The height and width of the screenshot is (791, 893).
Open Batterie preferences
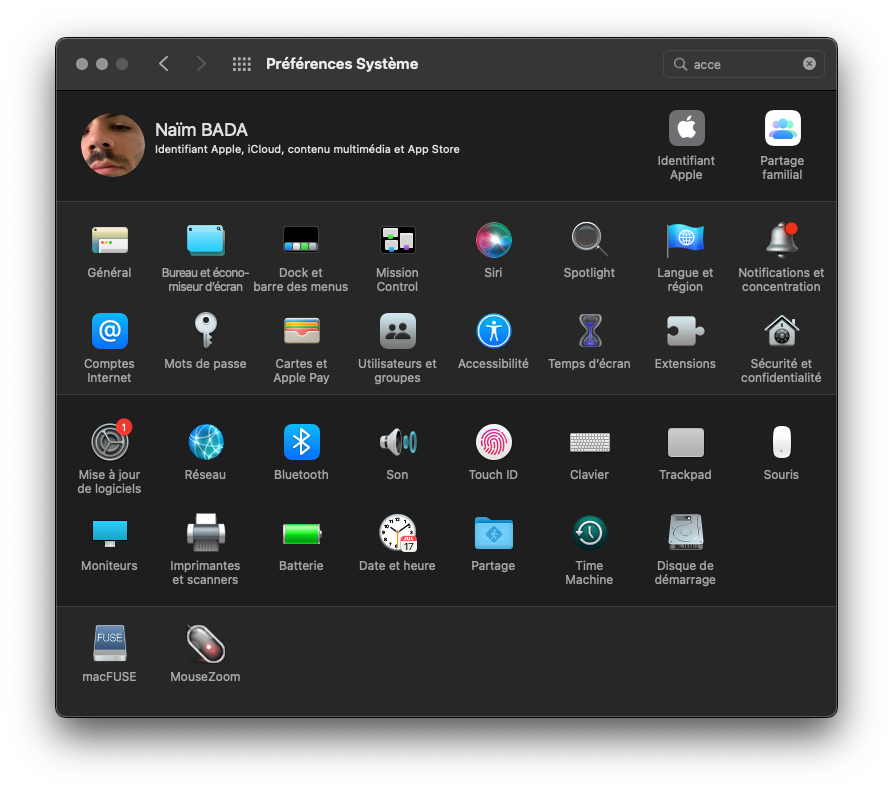(301, 533)
